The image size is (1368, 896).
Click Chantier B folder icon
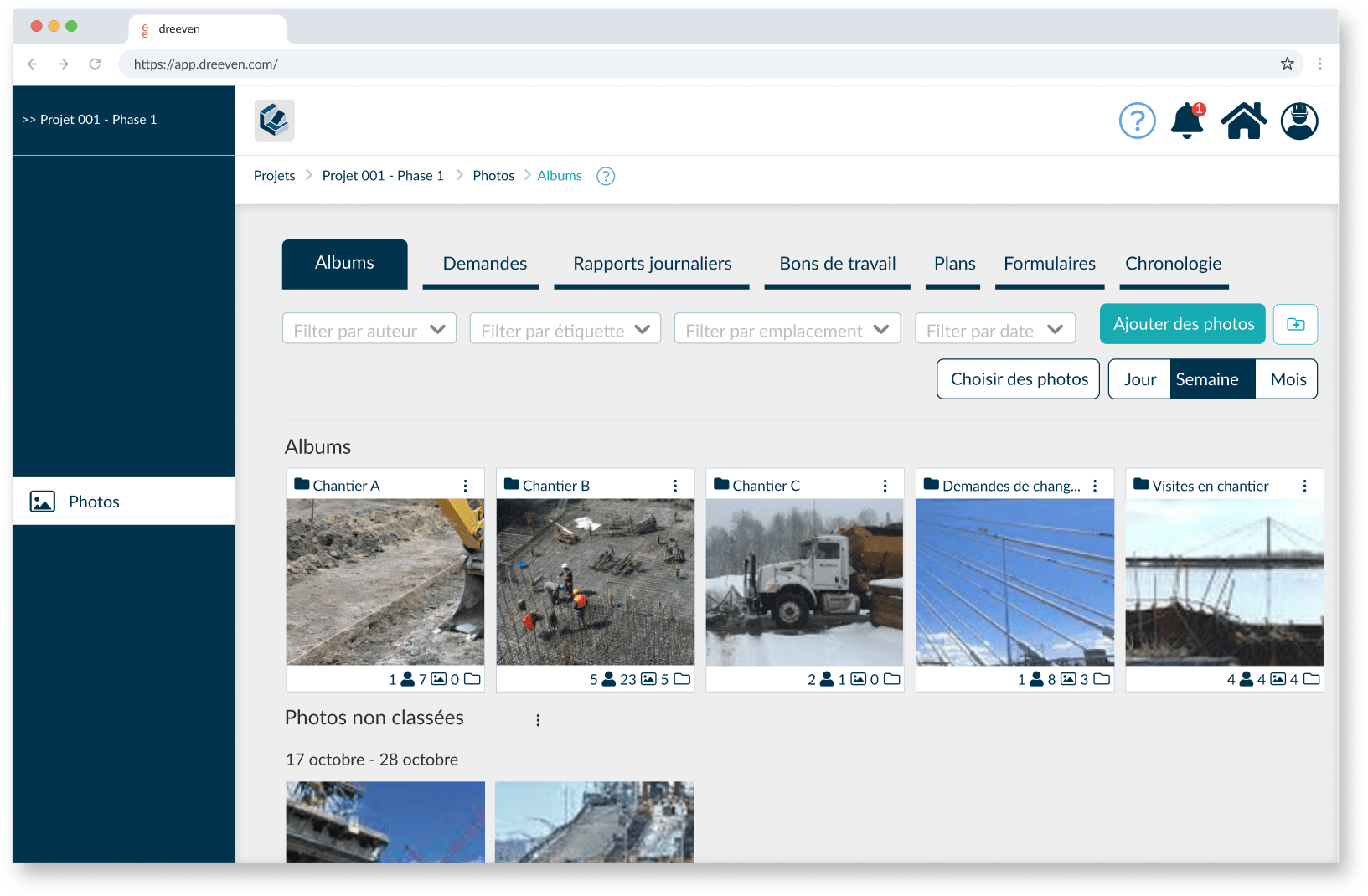pos(512,484)
